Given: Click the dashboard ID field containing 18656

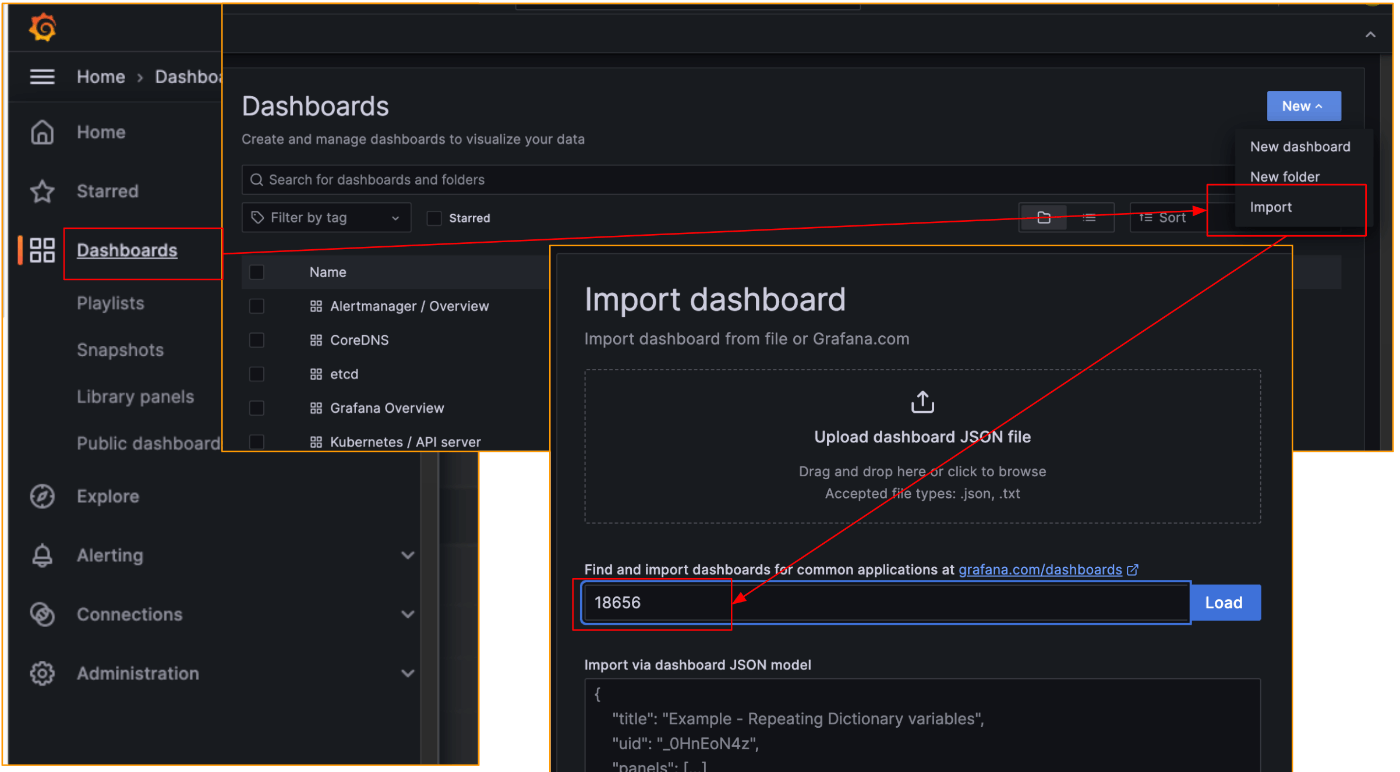Looking at the screenshot, I should [x=886, y=603].
